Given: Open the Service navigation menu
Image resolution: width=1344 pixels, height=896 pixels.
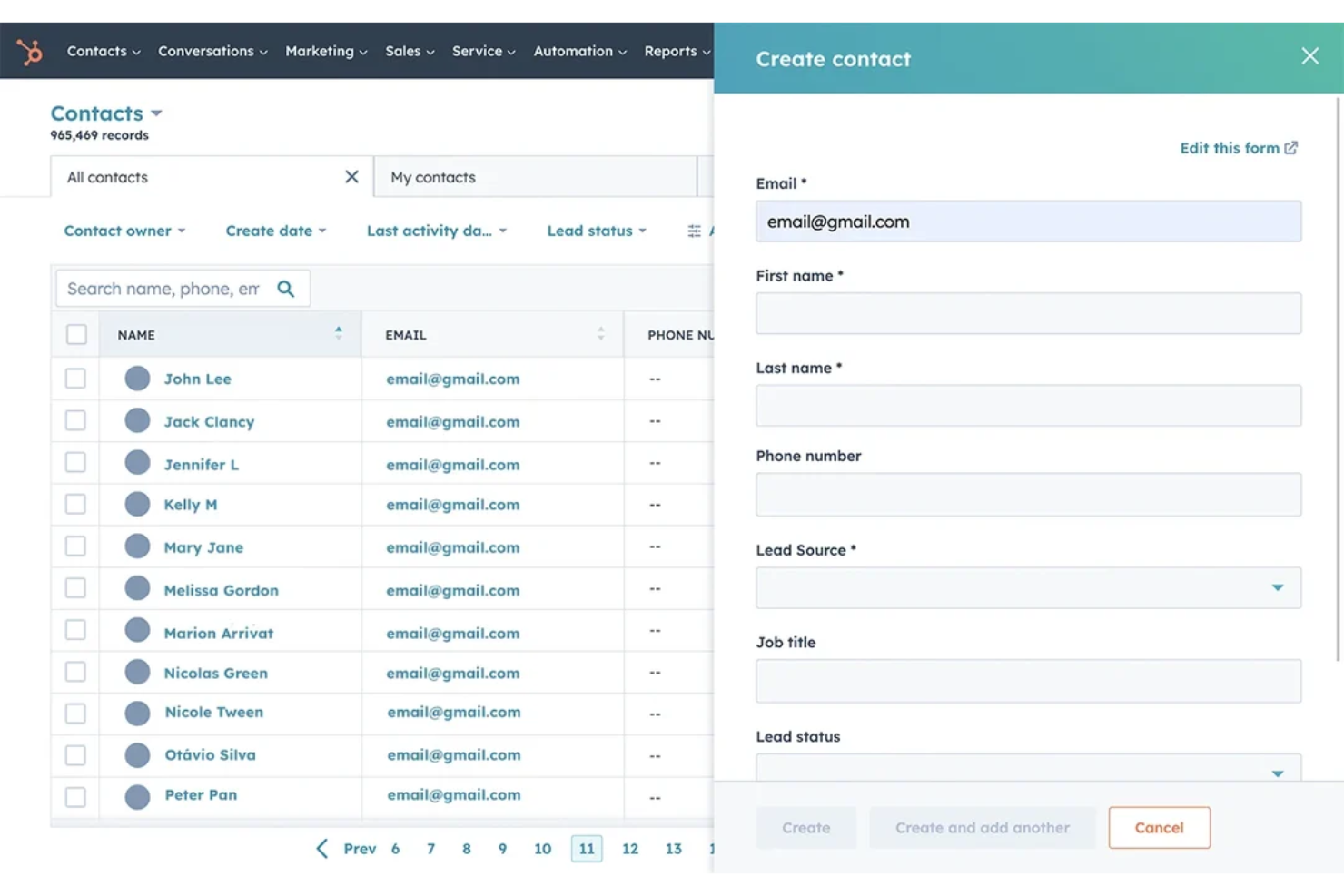Looking at the screenshot, I should 484,52.
